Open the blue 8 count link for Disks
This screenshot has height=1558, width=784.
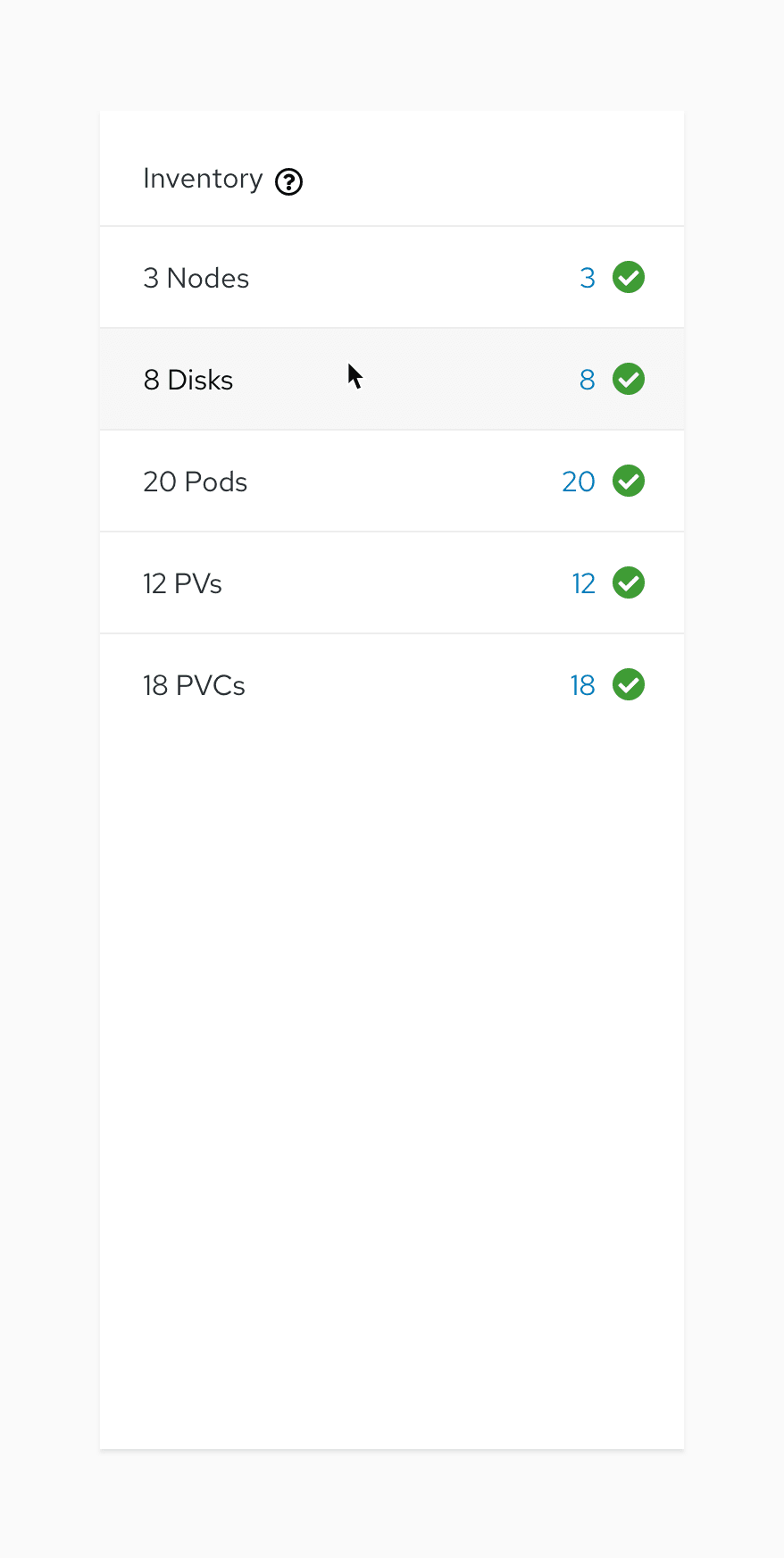click(587, 380)
